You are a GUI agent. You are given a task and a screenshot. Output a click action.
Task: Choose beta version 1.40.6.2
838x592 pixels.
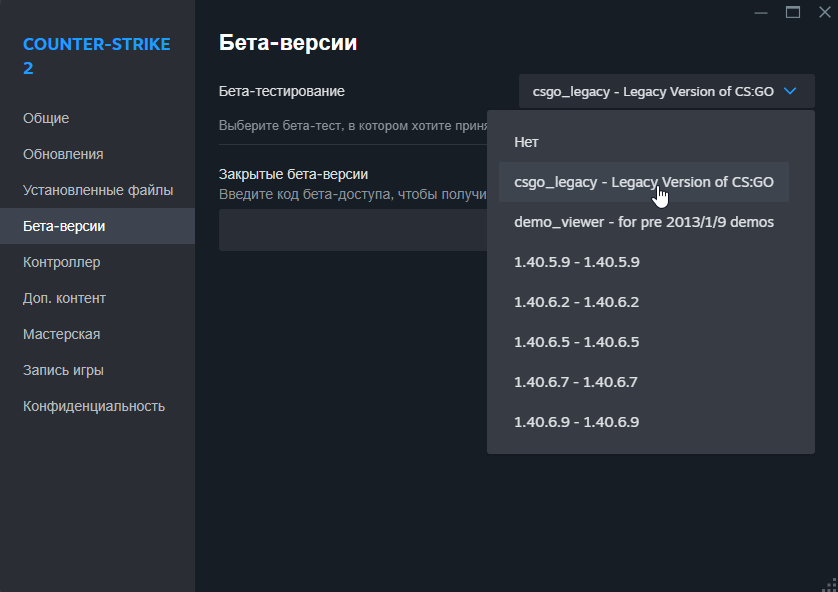(576, 302)
